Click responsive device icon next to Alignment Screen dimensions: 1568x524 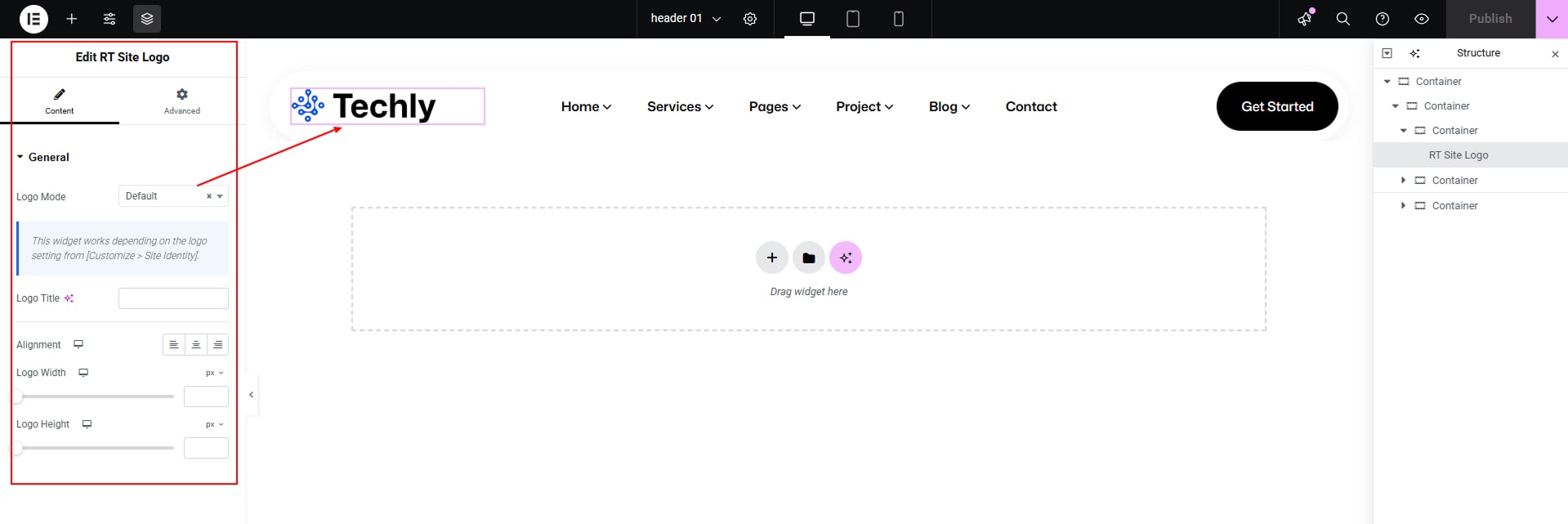[78, 344]
